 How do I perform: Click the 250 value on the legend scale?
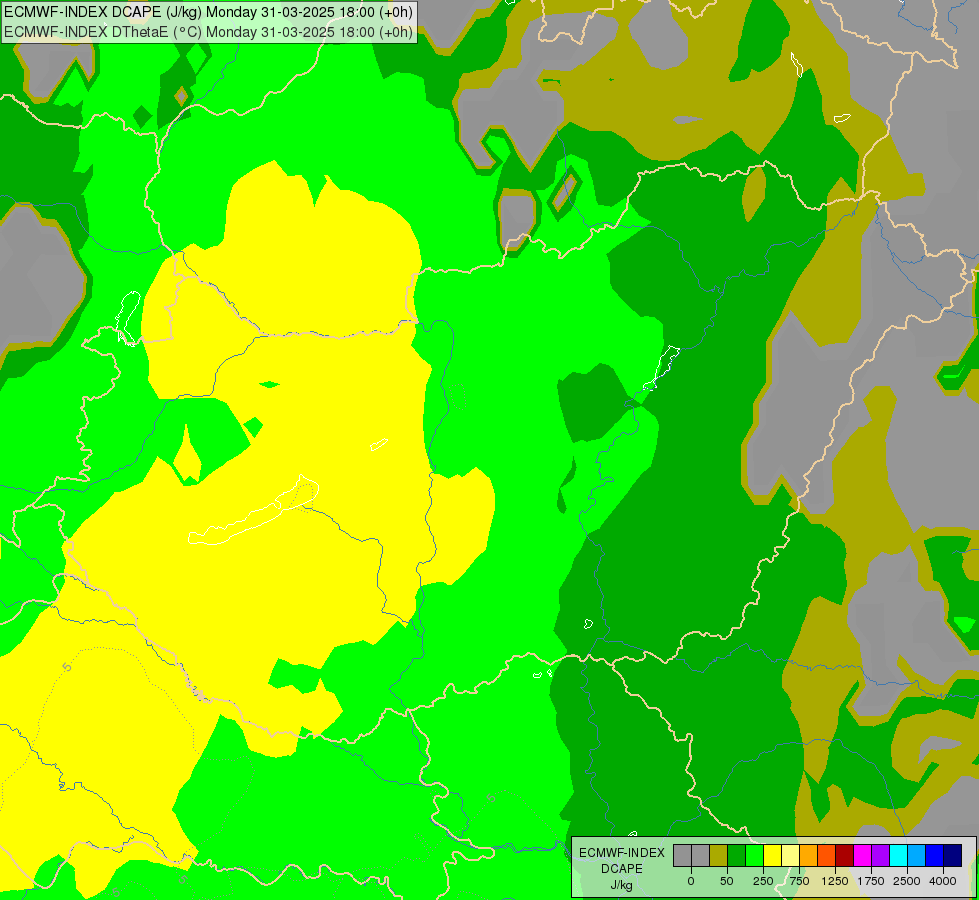763,881
